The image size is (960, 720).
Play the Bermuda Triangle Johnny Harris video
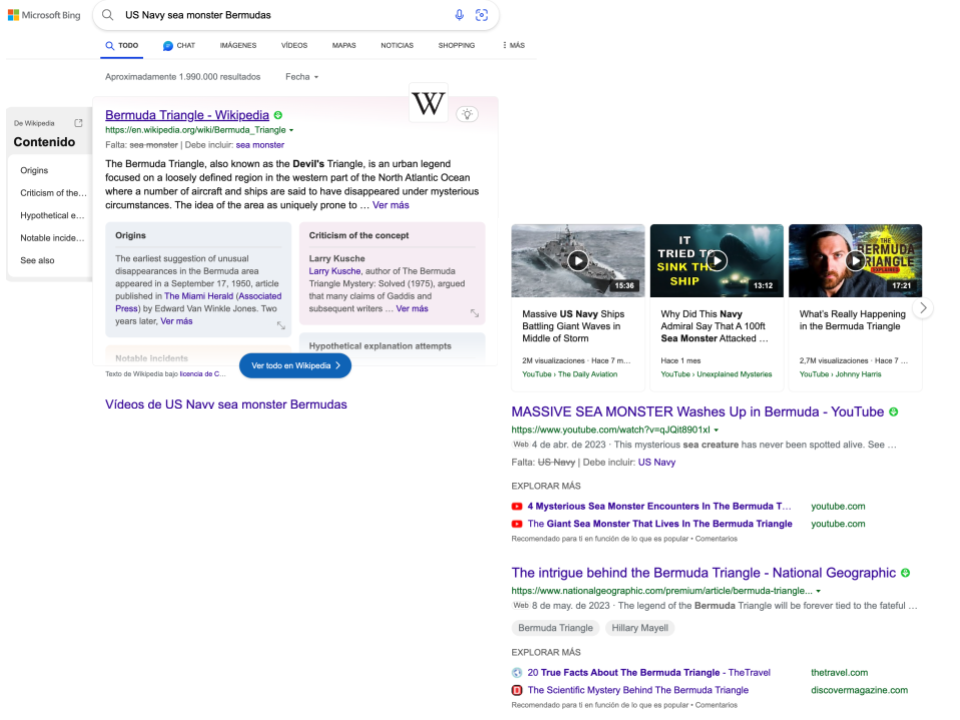tap(855, 261)
